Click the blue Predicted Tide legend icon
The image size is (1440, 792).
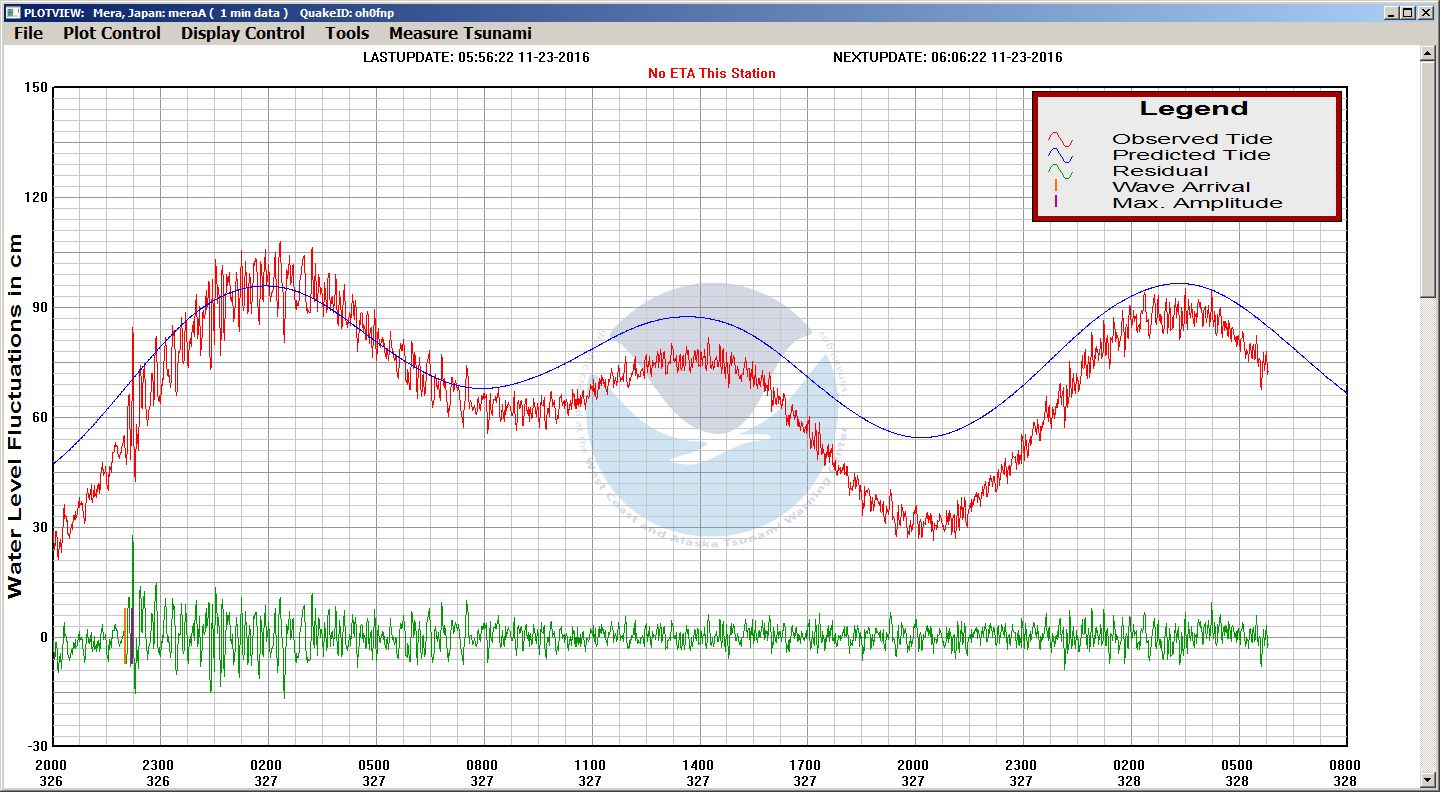pyautogui.click(x=1060, y=156)
